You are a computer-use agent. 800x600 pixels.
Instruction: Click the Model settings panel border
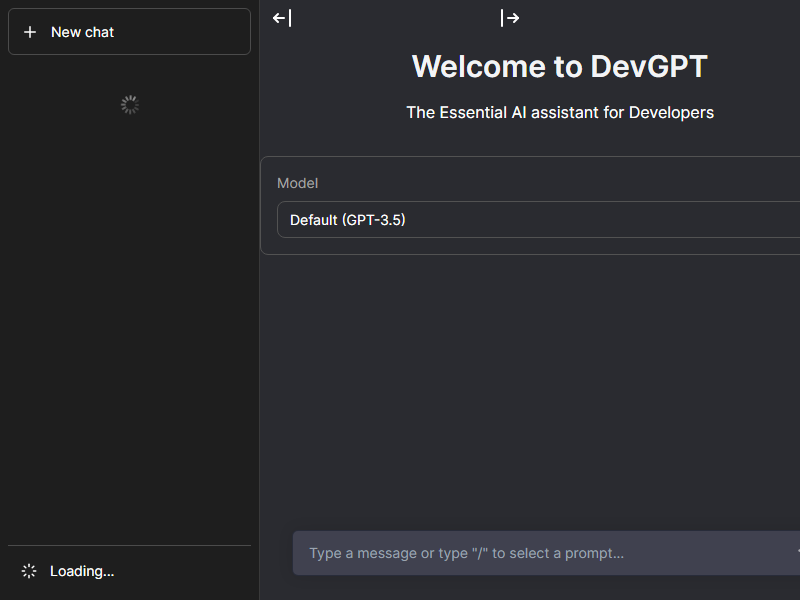261,205
